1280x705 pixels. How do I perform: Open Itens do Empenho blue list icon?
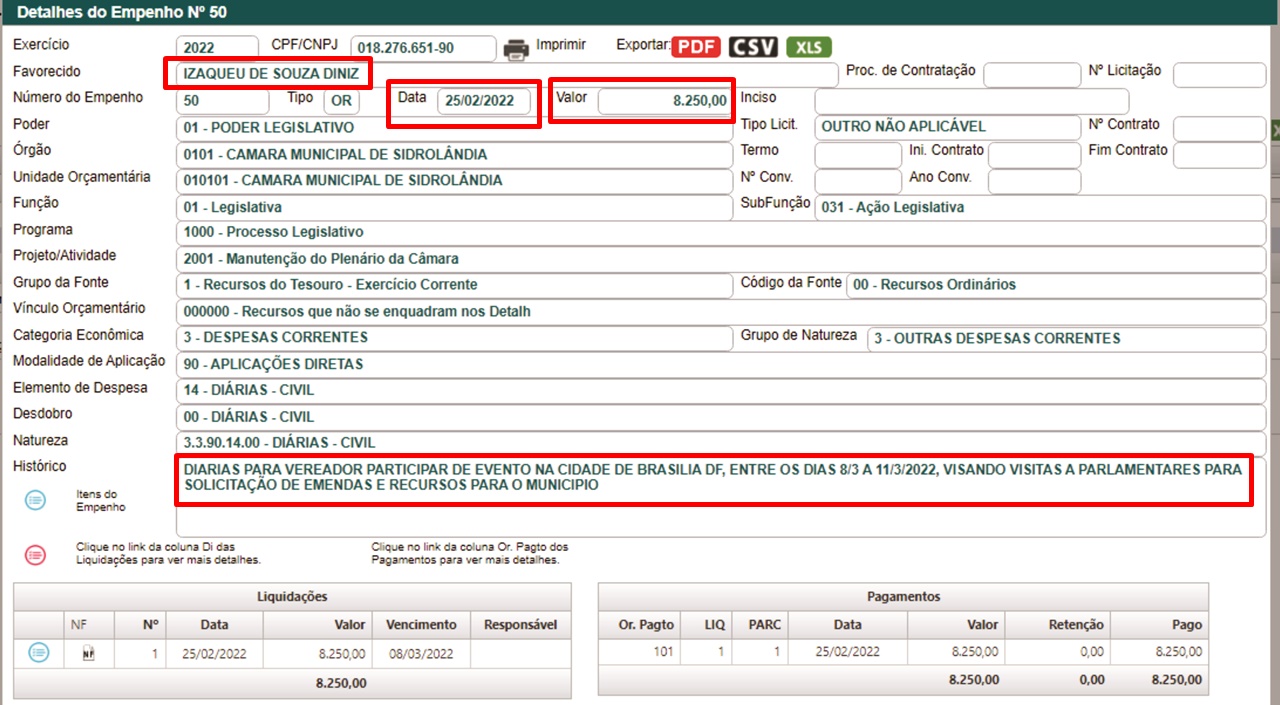point(35,500)
